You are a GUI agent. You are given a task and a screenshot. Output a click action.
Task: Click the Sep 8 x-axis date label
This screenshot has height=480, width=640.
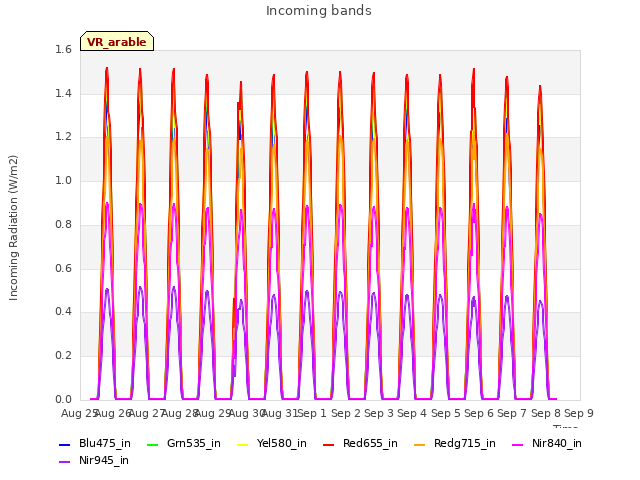(546, 413)
